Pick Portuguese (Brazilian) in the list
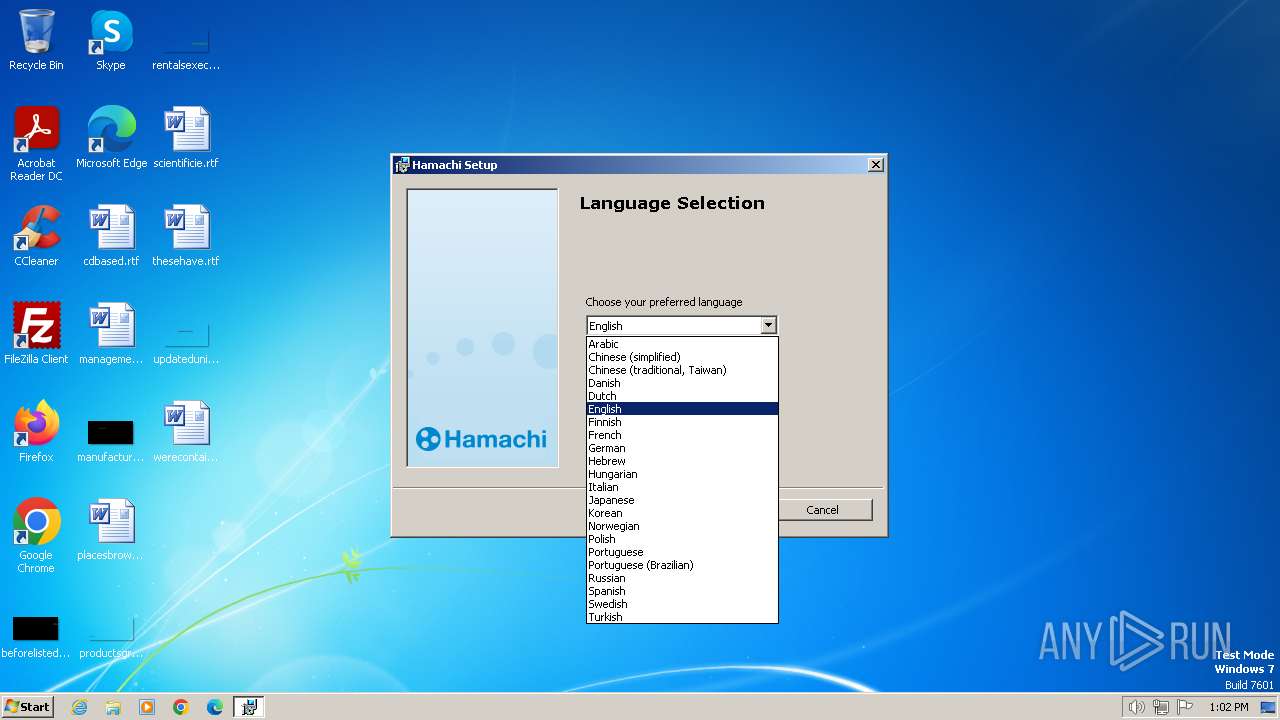 [x=682, y=565]
